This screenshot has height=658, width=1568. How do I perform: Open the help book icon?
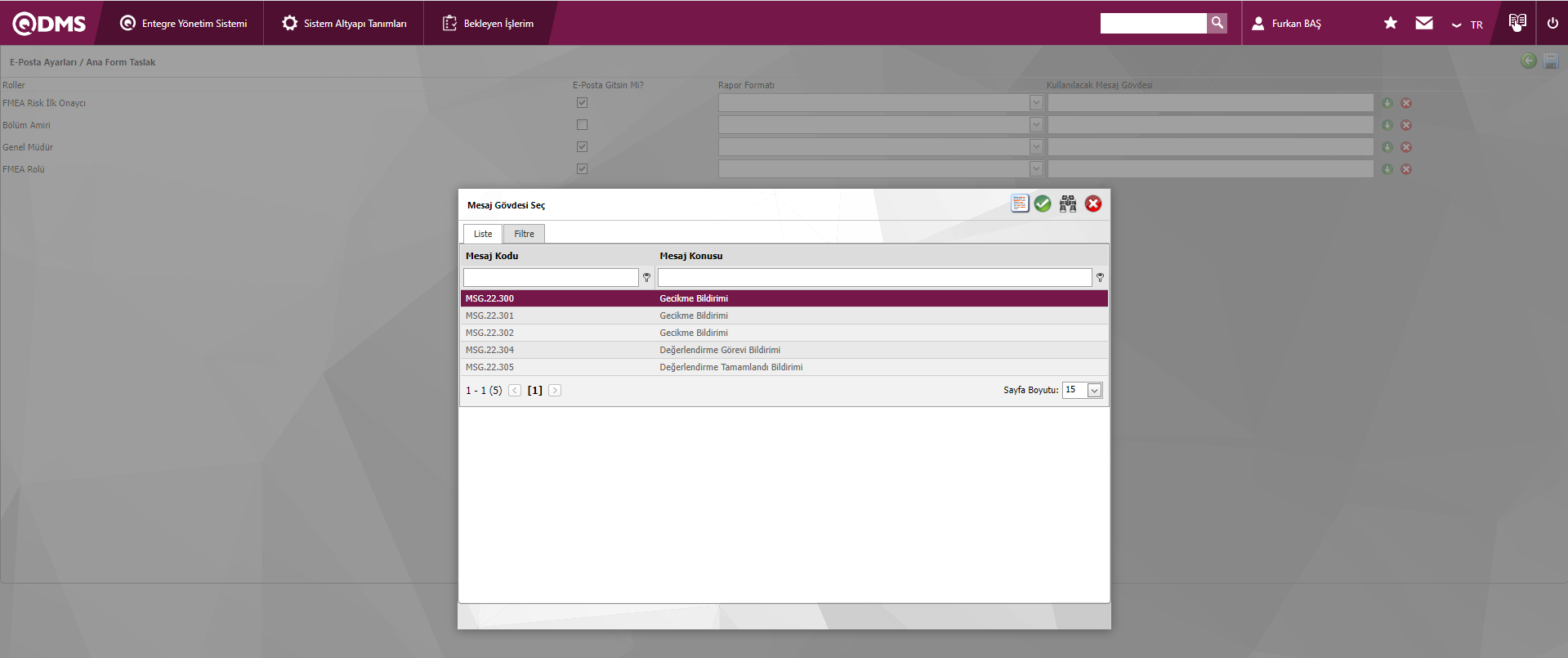(x=1517, y=22)
